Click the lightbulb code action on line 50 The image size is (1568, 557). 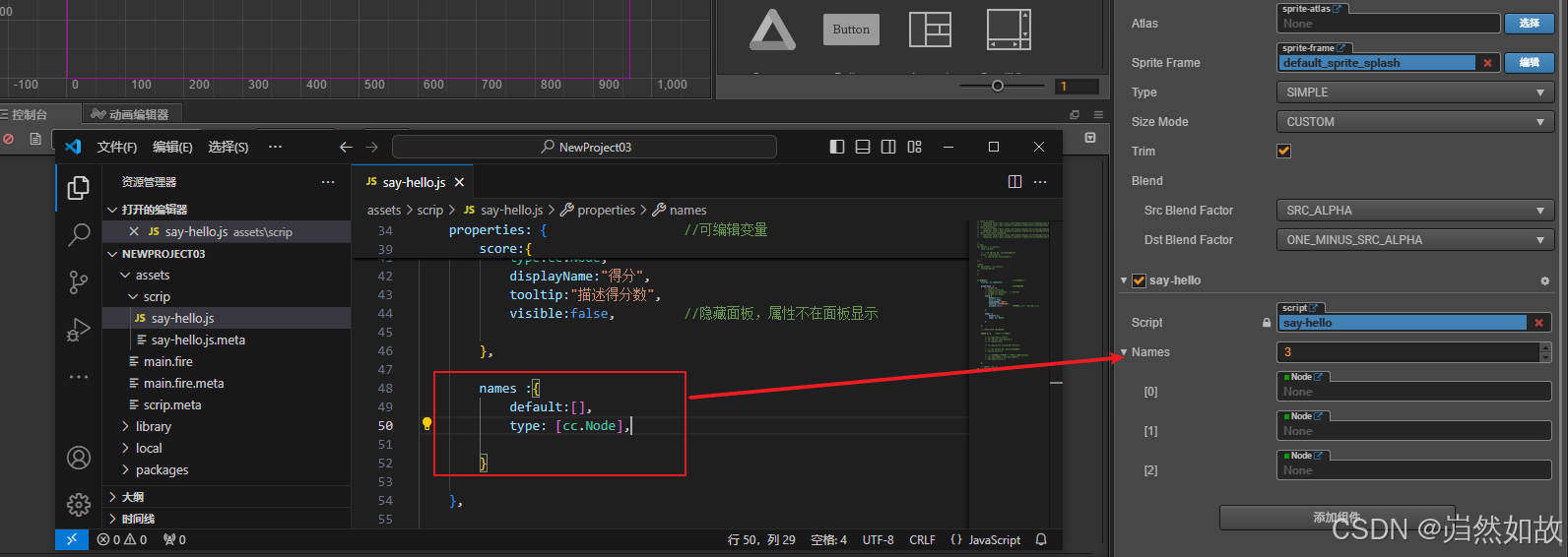coord(427,424)
